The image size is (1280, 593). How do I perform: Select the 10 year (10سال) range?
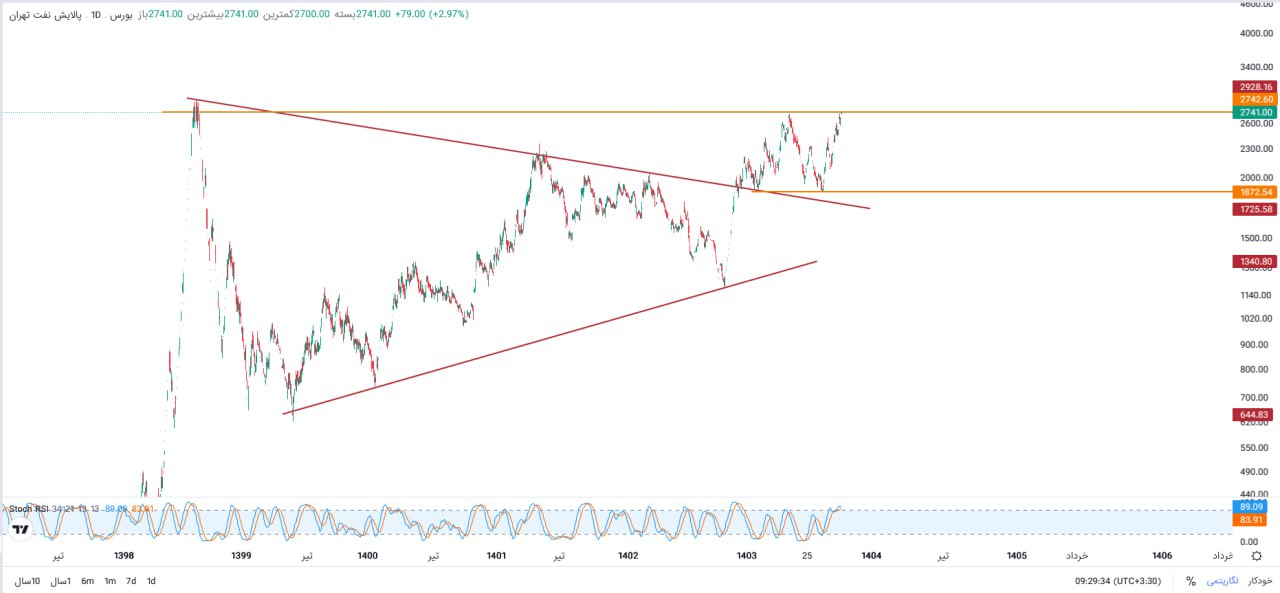click(x=27, y=581)
